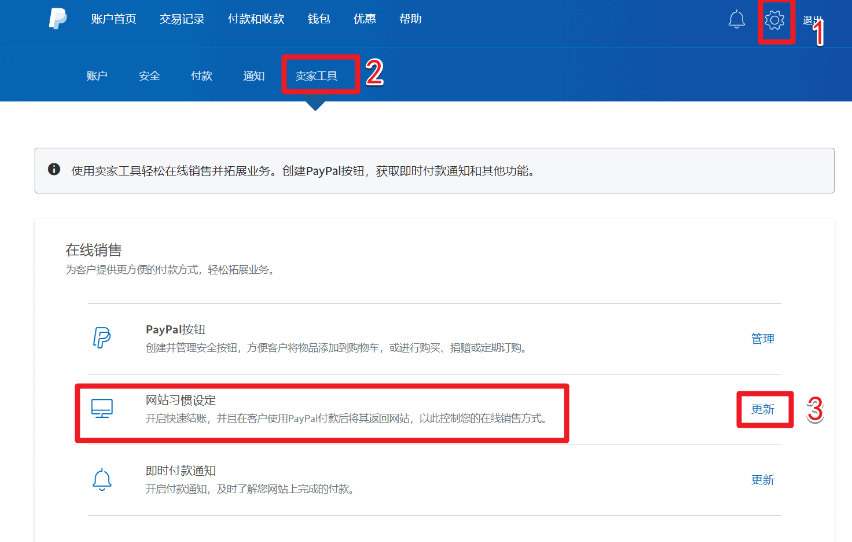Open 交易记录 in top navigation
This screenshot has width=852, height=542.
pos(181,19)
